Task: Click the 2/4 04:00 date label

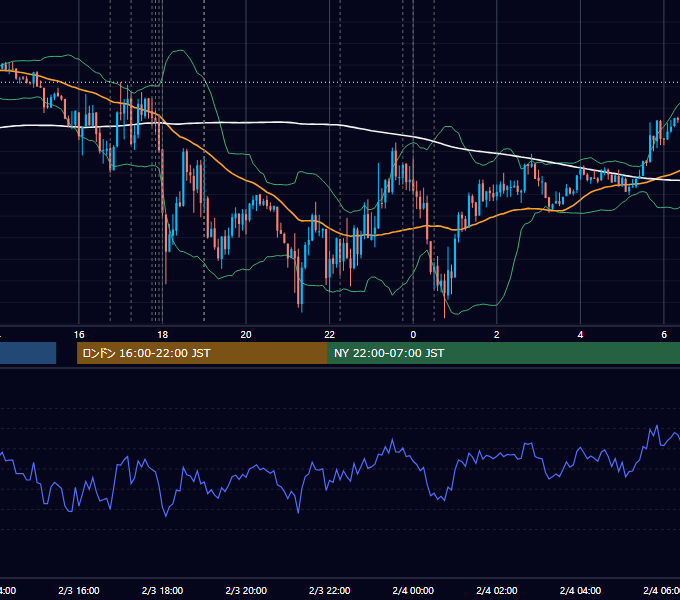Action: coord(580,590)
